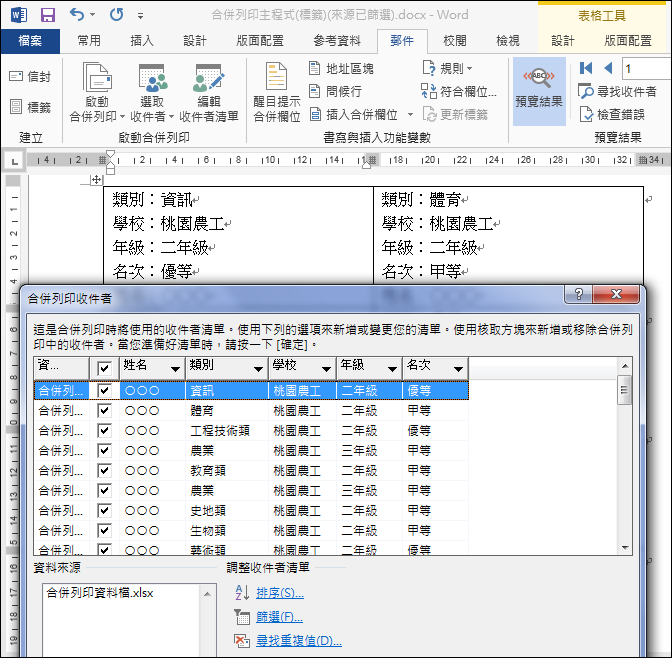The height and width of the screenshot is (658, 672).
Task: Click 更新標籤 update labels
Action: pos(455,114)
